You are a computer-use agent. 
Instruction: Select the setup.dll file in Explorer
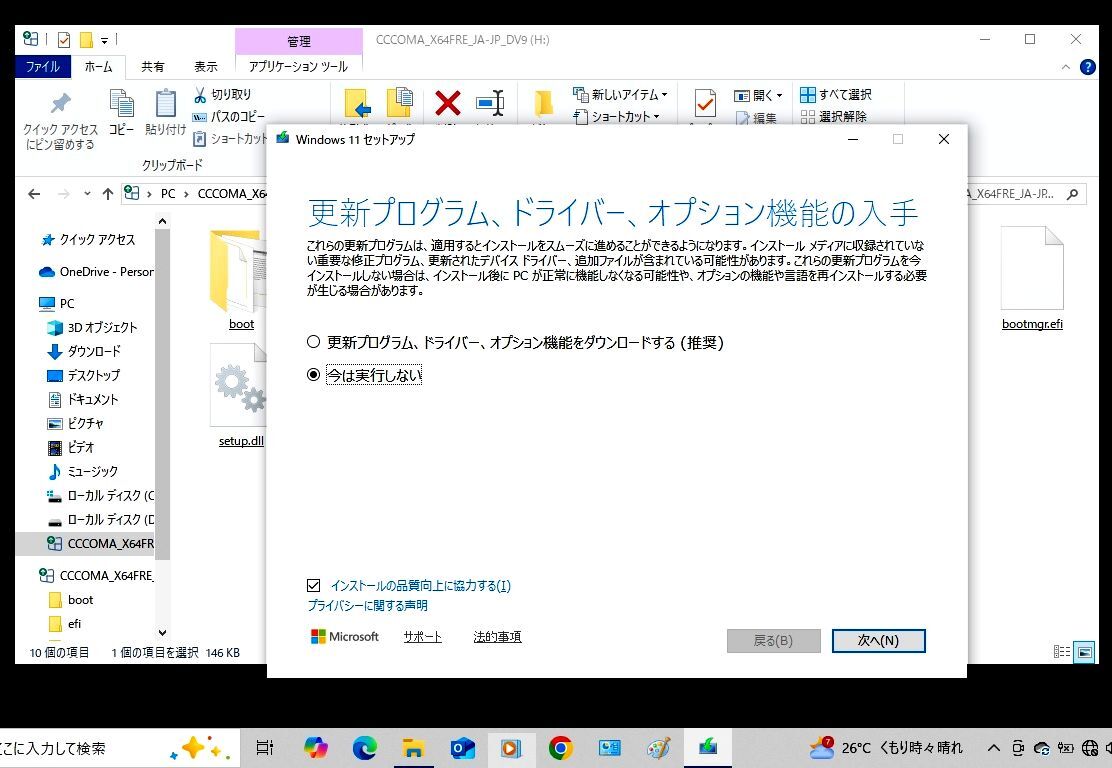240,396
